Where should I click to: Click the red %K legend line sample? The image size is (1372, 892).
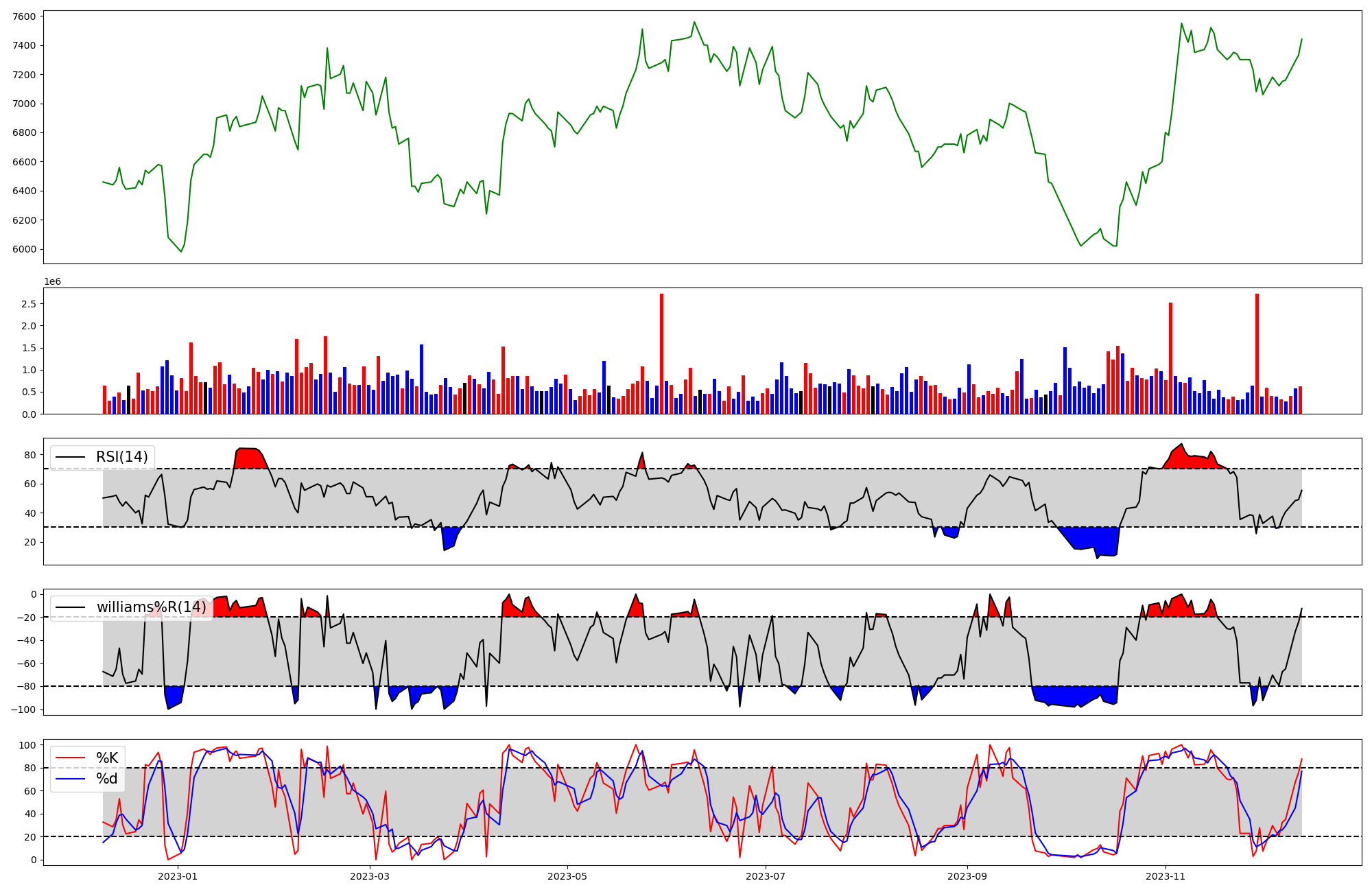click(x=70, y=758)
